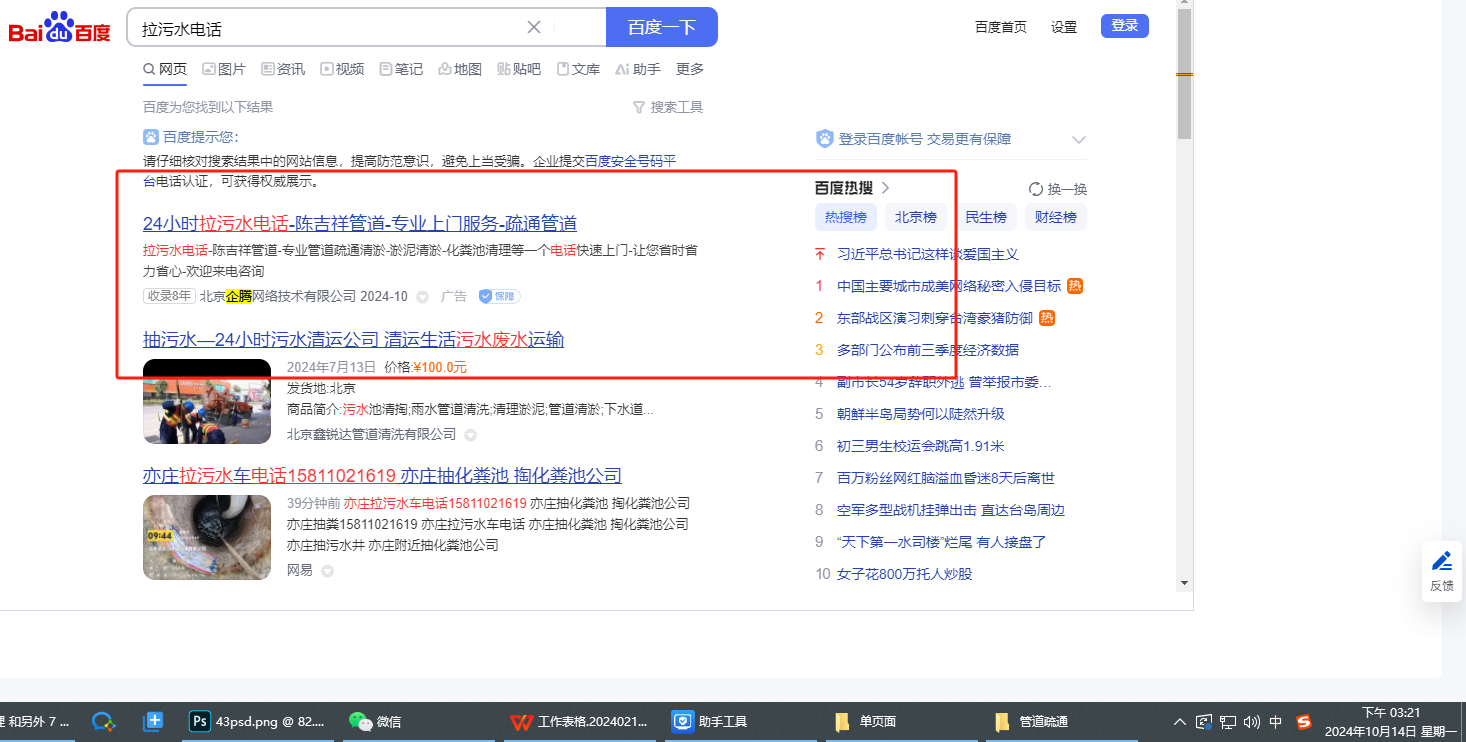Expand the 登录百度帐号 panel chevron

[1078, 139]
